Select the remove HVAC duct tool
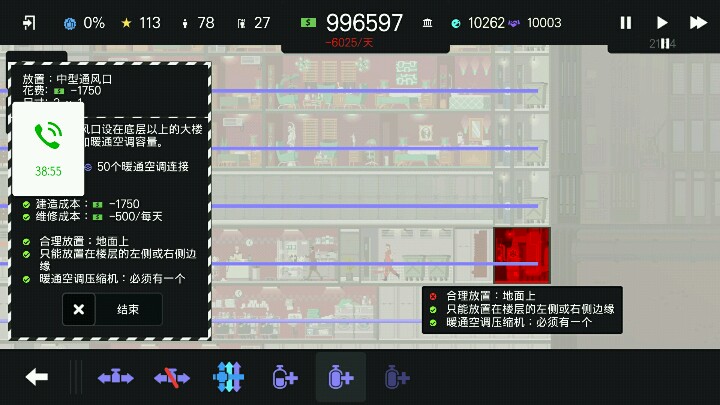This screenshot has width=720, height=405. point(172,377)
